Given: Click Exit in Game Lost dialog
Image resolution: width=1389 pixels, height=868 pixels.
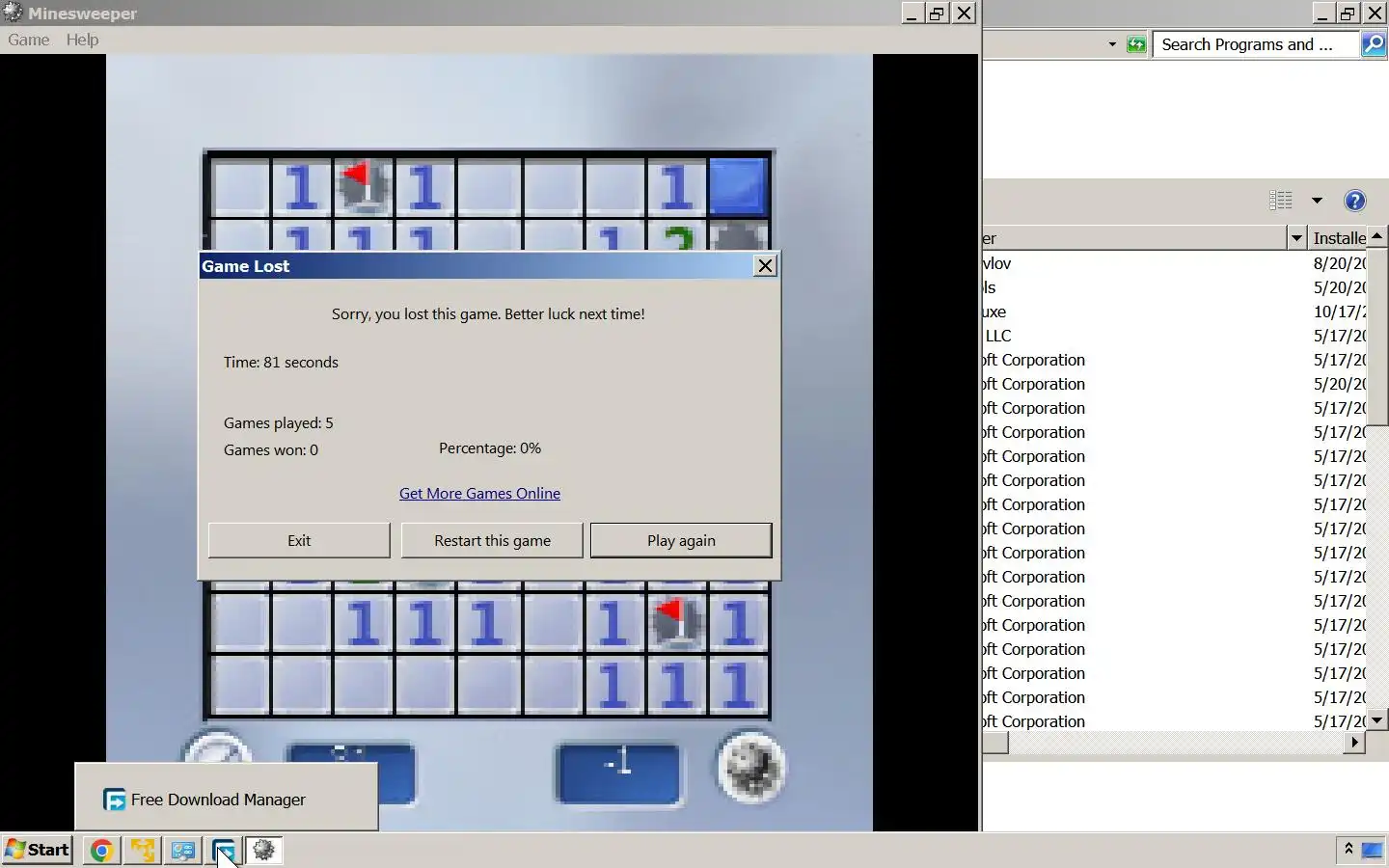Looking at the screenshot, I should tap(299, 540).
